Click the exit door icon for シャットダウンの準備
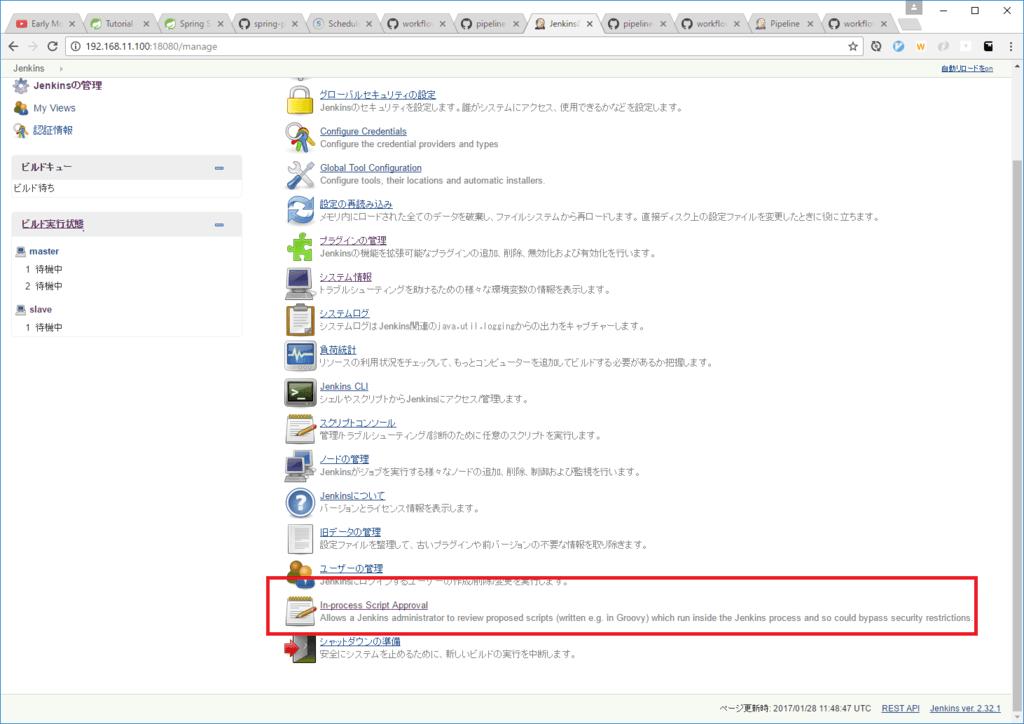This screenshot has height=724, width=1024. tap(300, 648)
